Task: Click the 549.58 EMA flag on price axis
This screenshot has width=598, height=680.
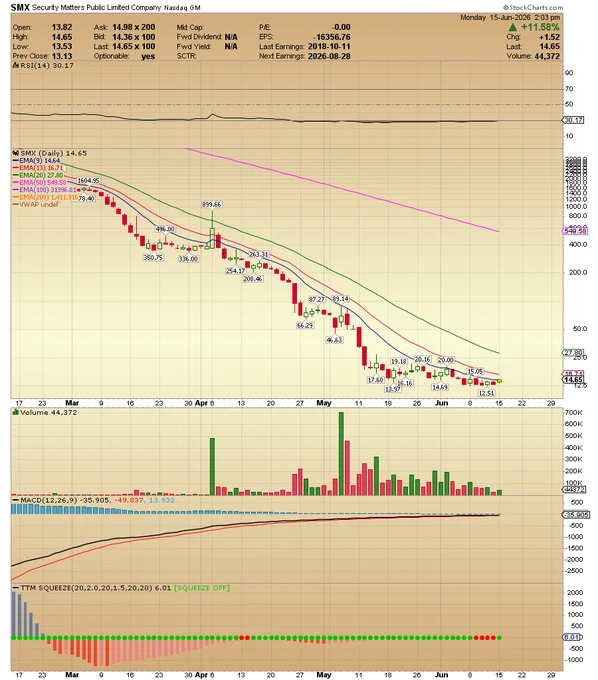Action: [575, 231]
